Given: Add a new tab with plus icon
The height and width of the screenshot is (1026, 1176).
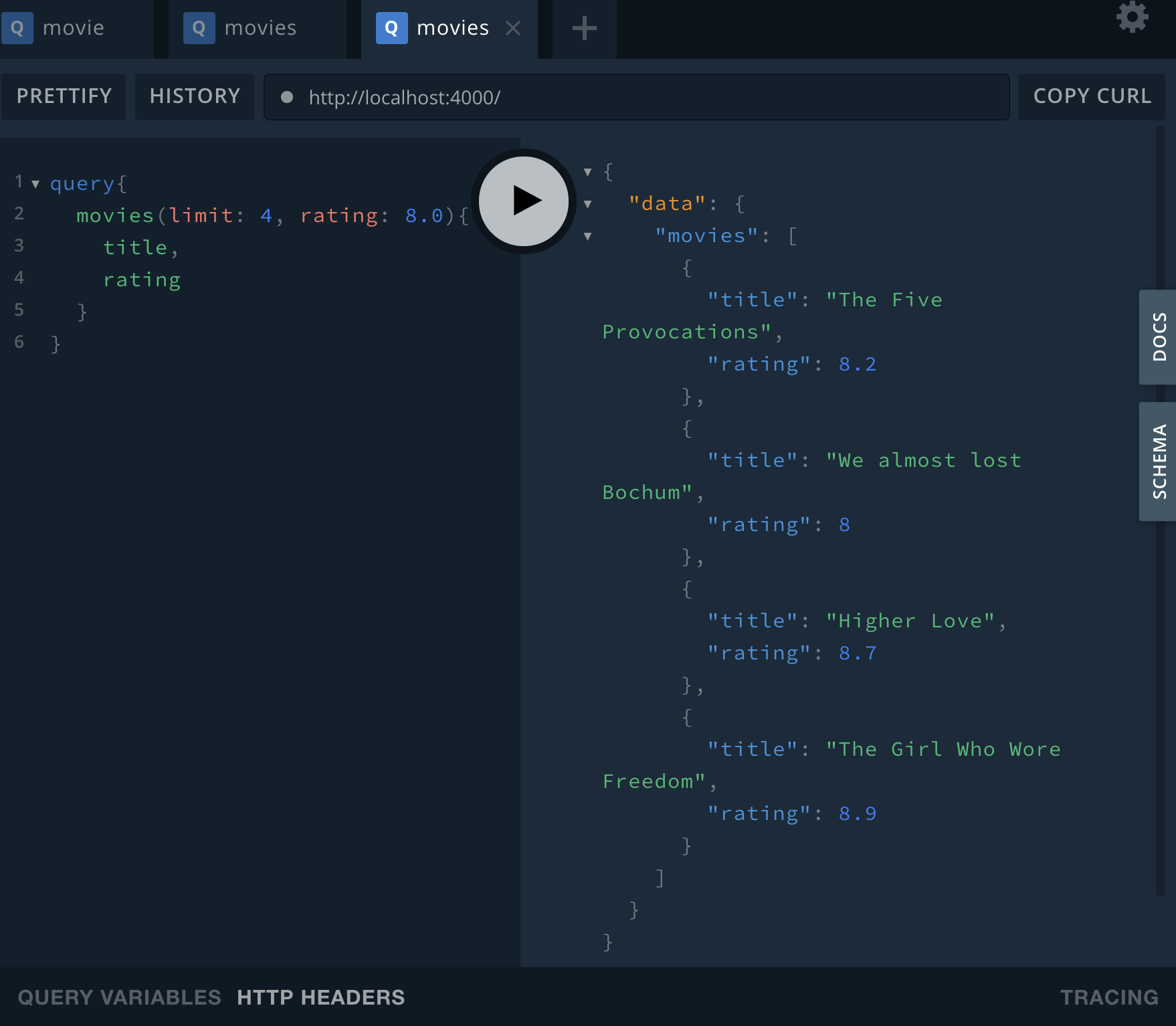Looking at the screenshot, I should [x=584, y=28].
